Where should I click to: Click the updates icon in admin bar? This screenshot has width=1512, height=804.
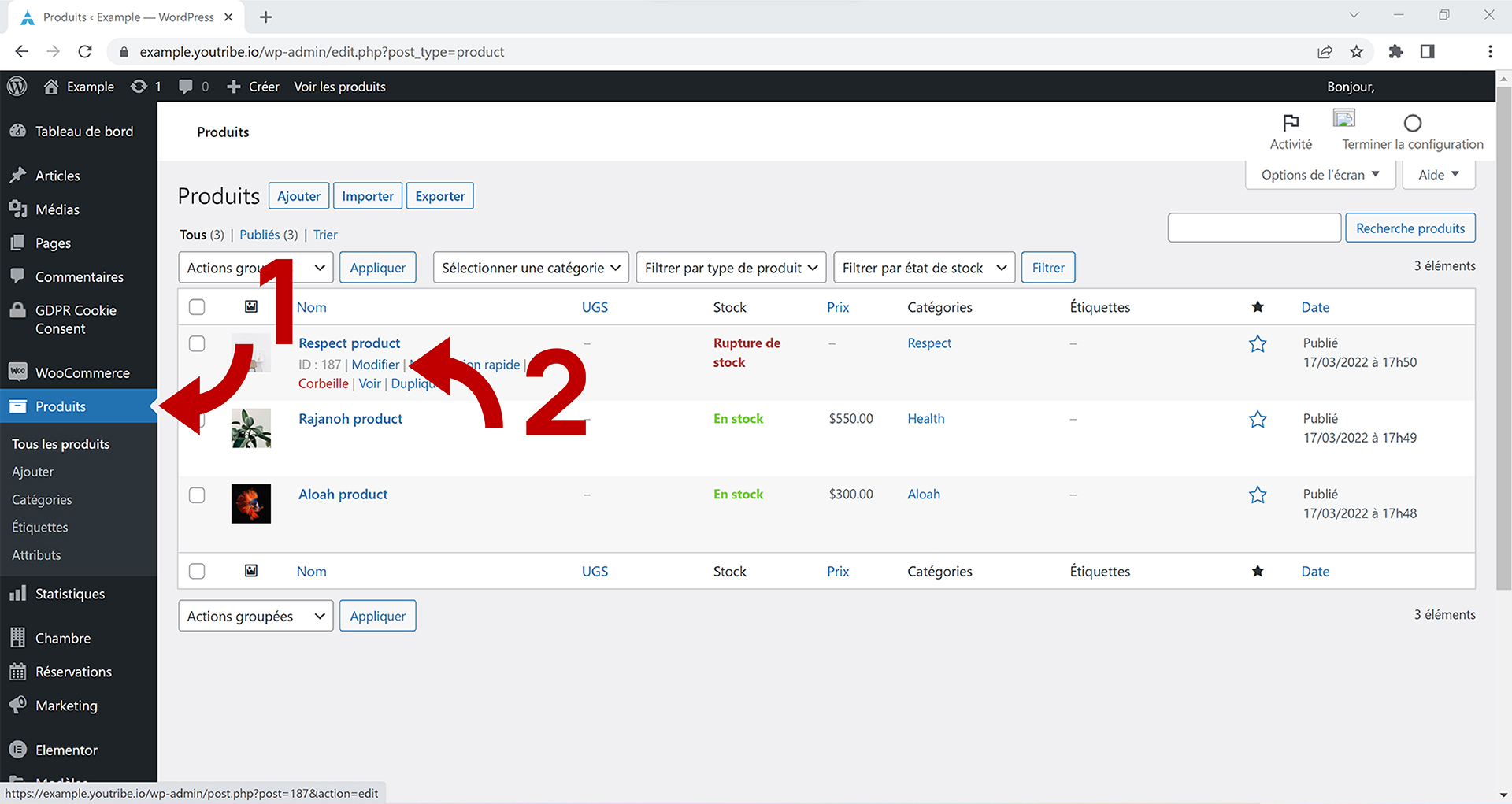tap(139, 87)
